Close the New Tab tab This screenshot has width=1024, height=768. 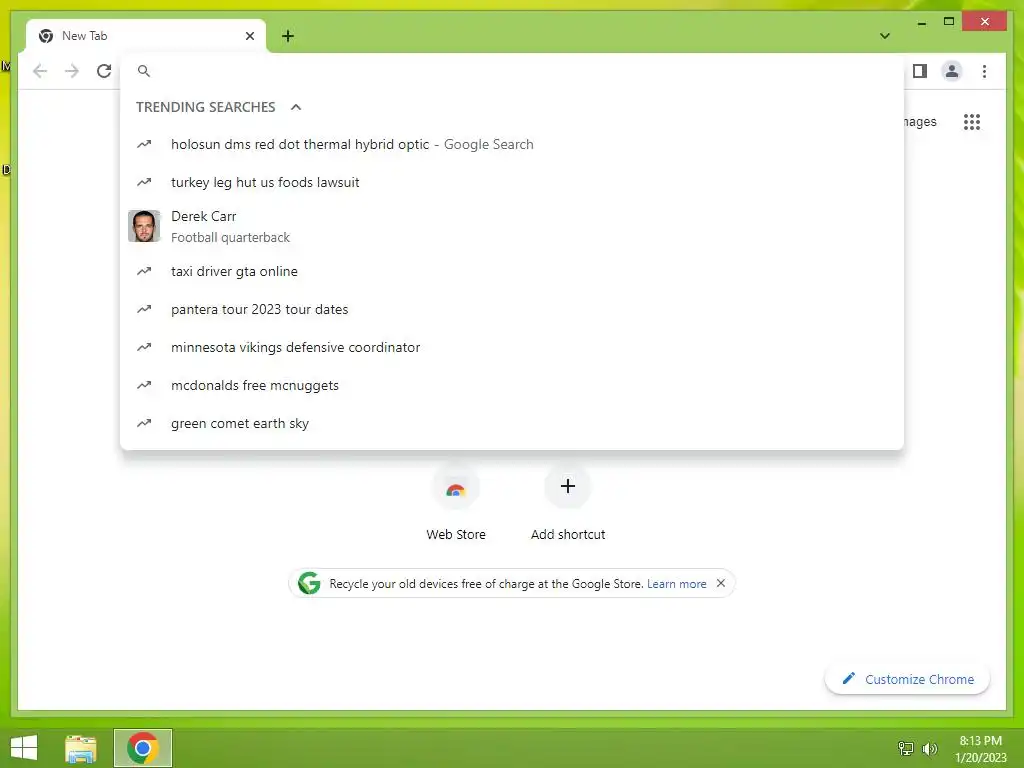pyautogui.click(x=249, y=36)
